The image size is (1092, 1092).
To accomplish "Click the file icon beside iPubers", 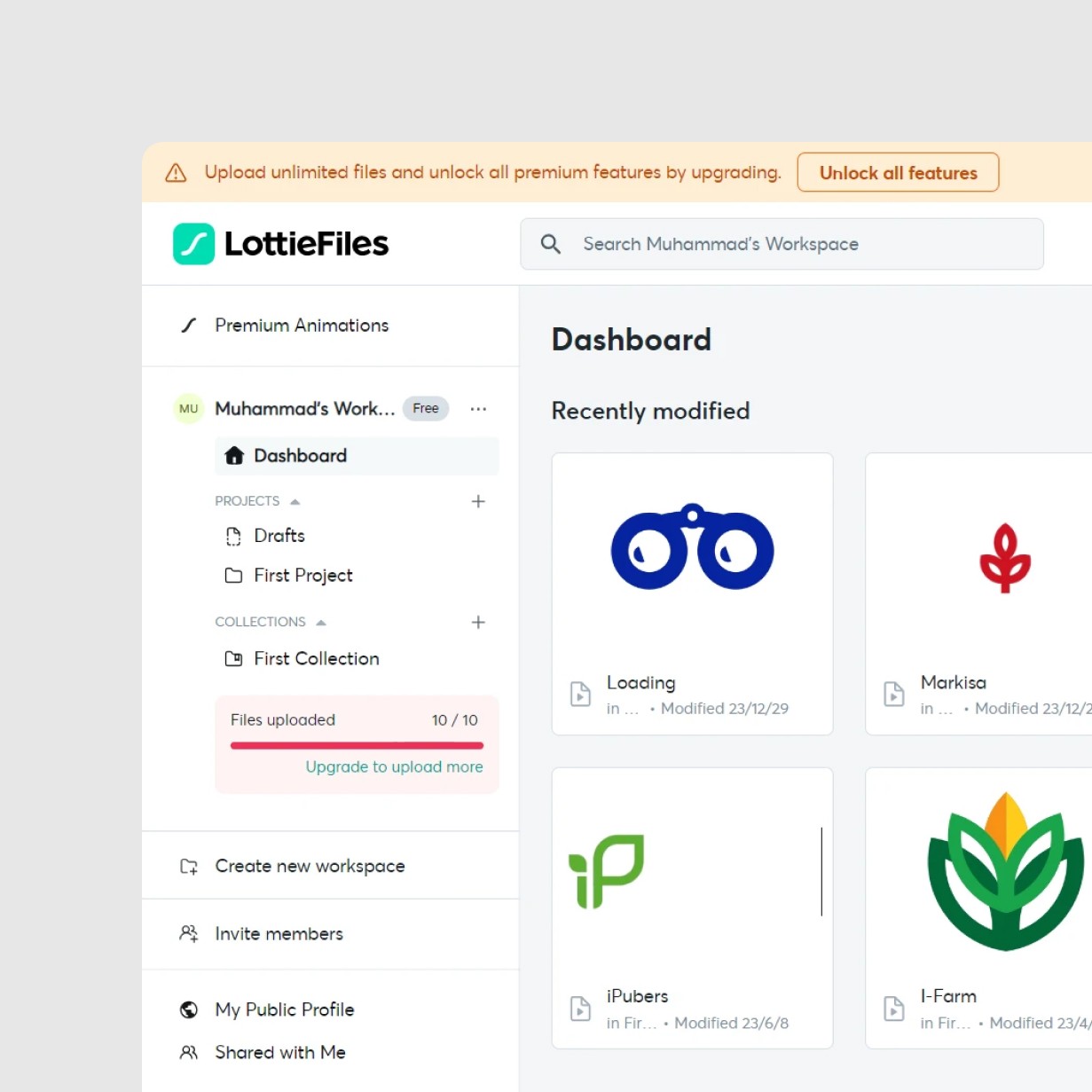I will tap(580, 1009).
